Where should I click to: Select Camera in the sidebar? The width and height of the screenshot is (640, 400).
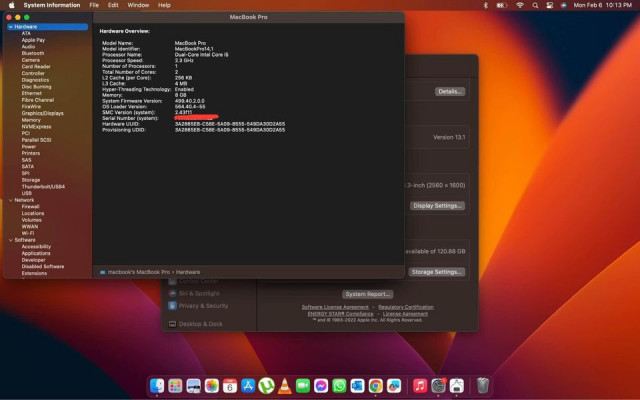[31, 60]
